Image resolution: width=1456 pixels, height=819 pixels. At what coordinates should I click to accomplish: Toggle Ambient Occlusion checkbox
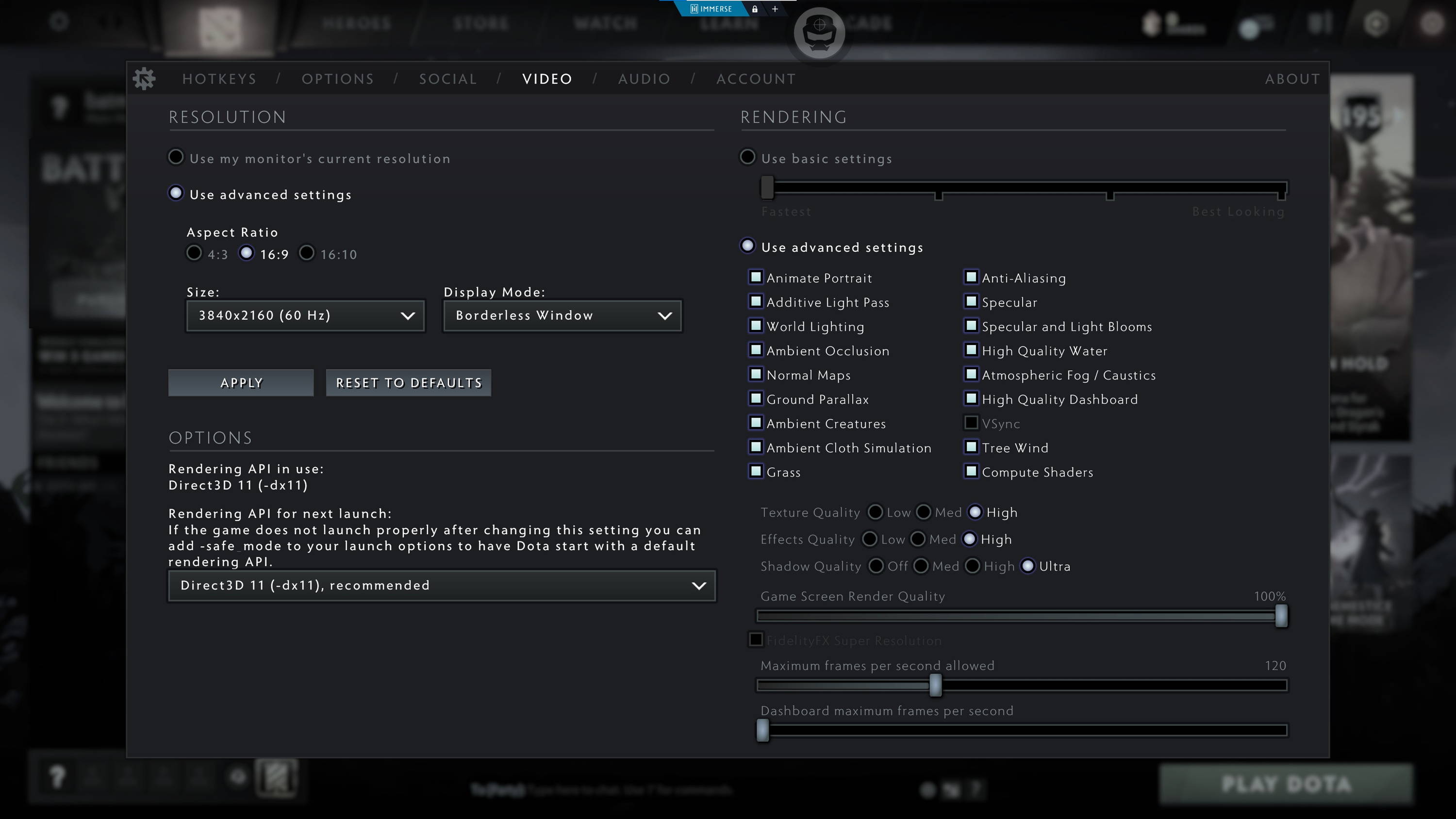pyautogui.click(x=756, y=350)
